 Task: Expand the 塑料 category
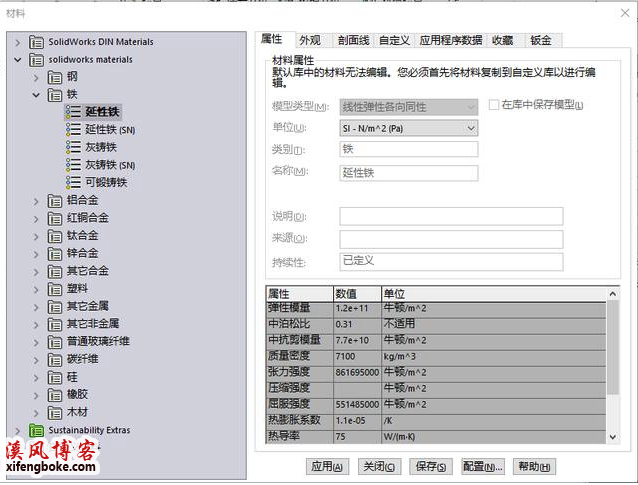pyautogui.click(x=36, y=289)
